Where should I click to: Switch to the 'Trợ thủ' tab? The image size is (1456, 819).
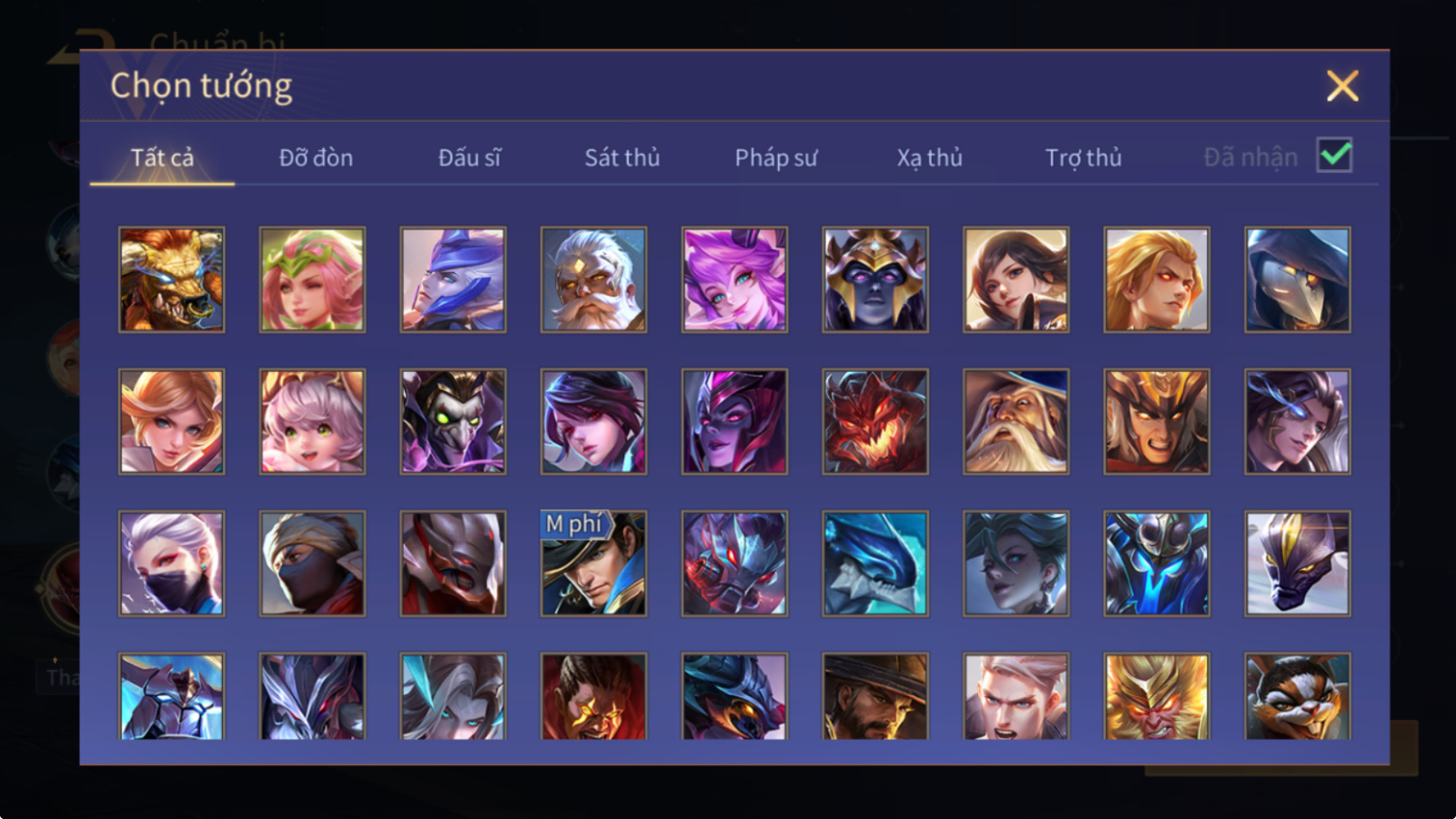tap(1083, 158)
